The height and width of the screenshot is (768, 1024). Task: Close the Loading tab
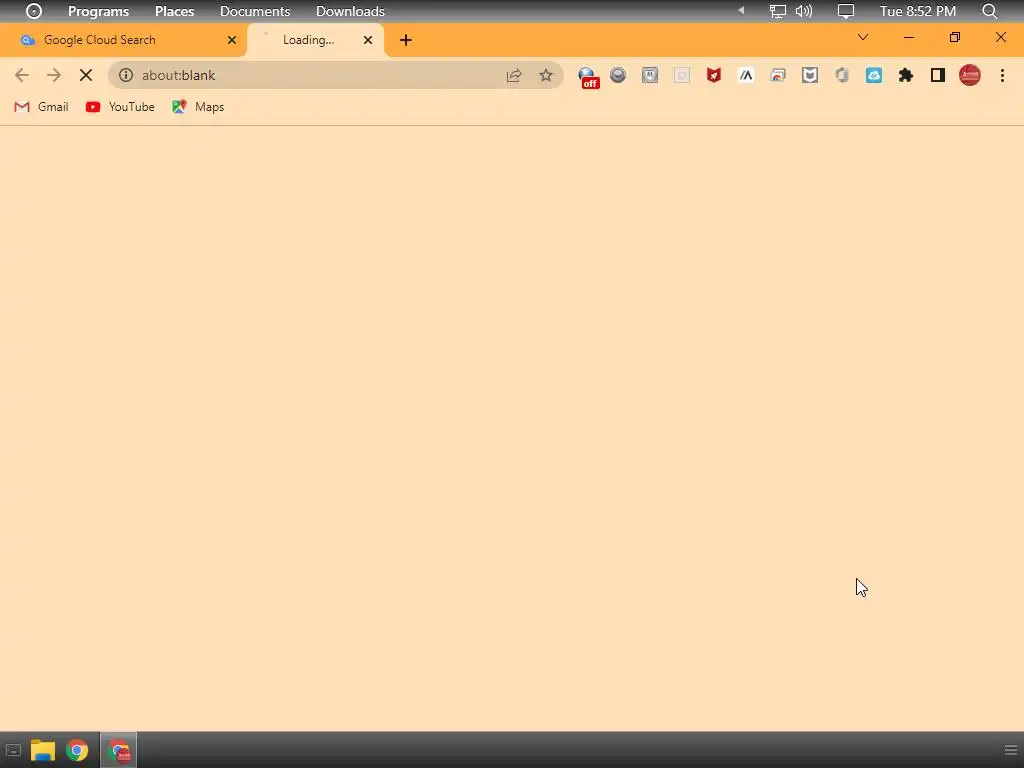click(x=368, y=40)
